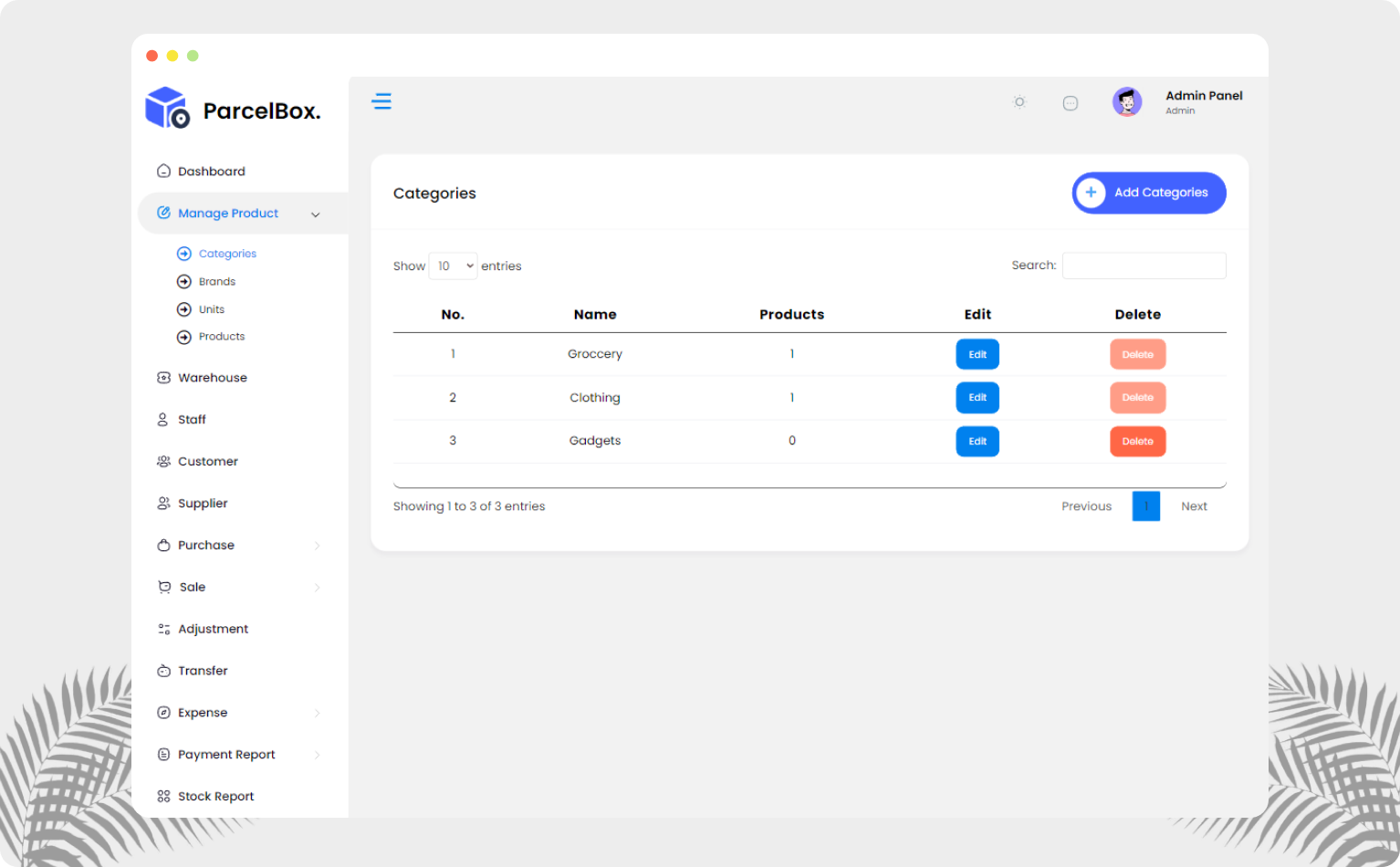The image size is (1400, 867).
Task: Open the Stock Report icon
Action: tap(162, 795)
